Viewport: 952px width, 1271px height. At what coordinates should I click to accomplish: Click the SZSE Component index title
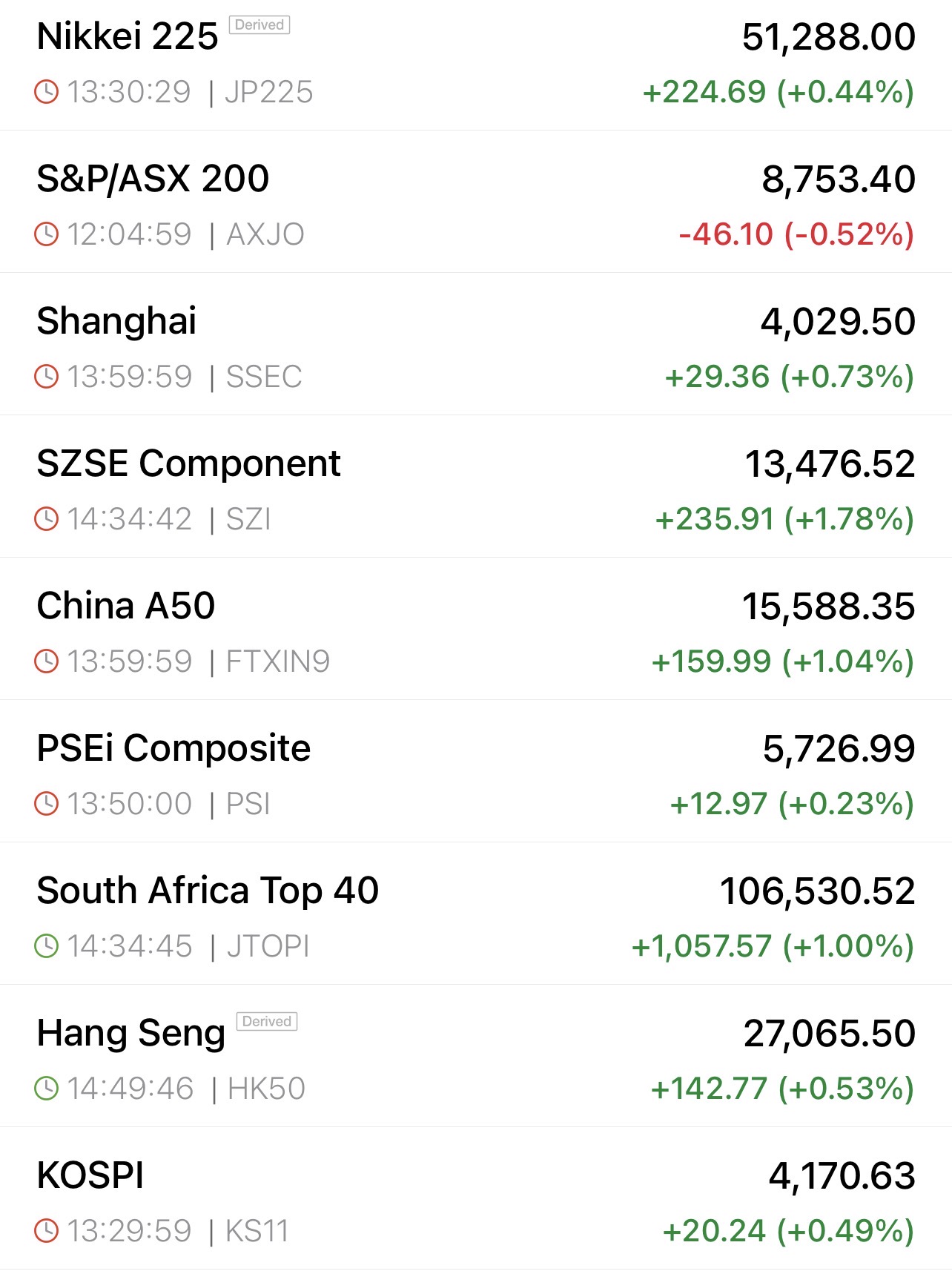click(188, 463)
